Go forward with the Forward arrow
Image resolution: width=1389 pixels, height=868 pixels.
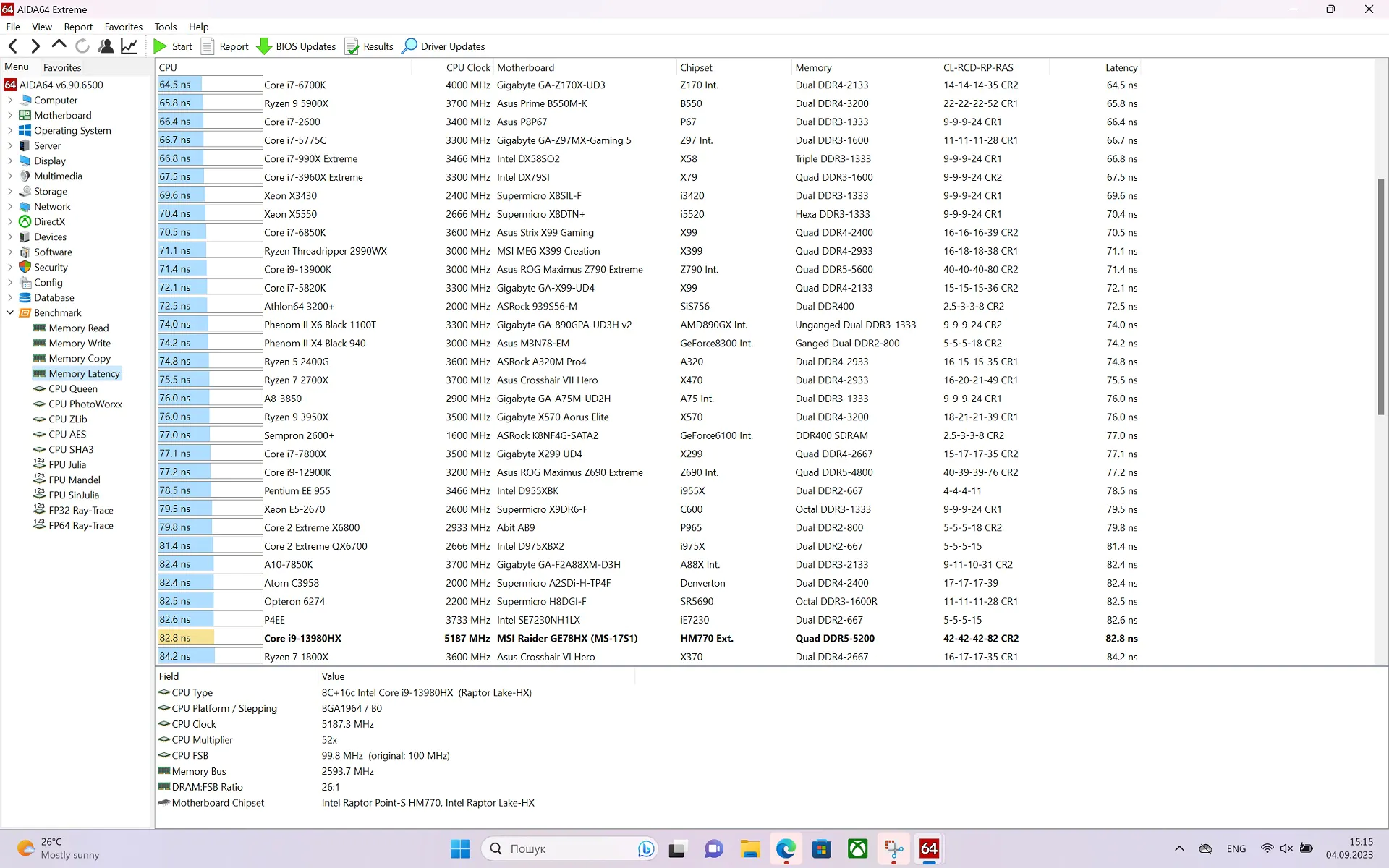tap(35, 46)
